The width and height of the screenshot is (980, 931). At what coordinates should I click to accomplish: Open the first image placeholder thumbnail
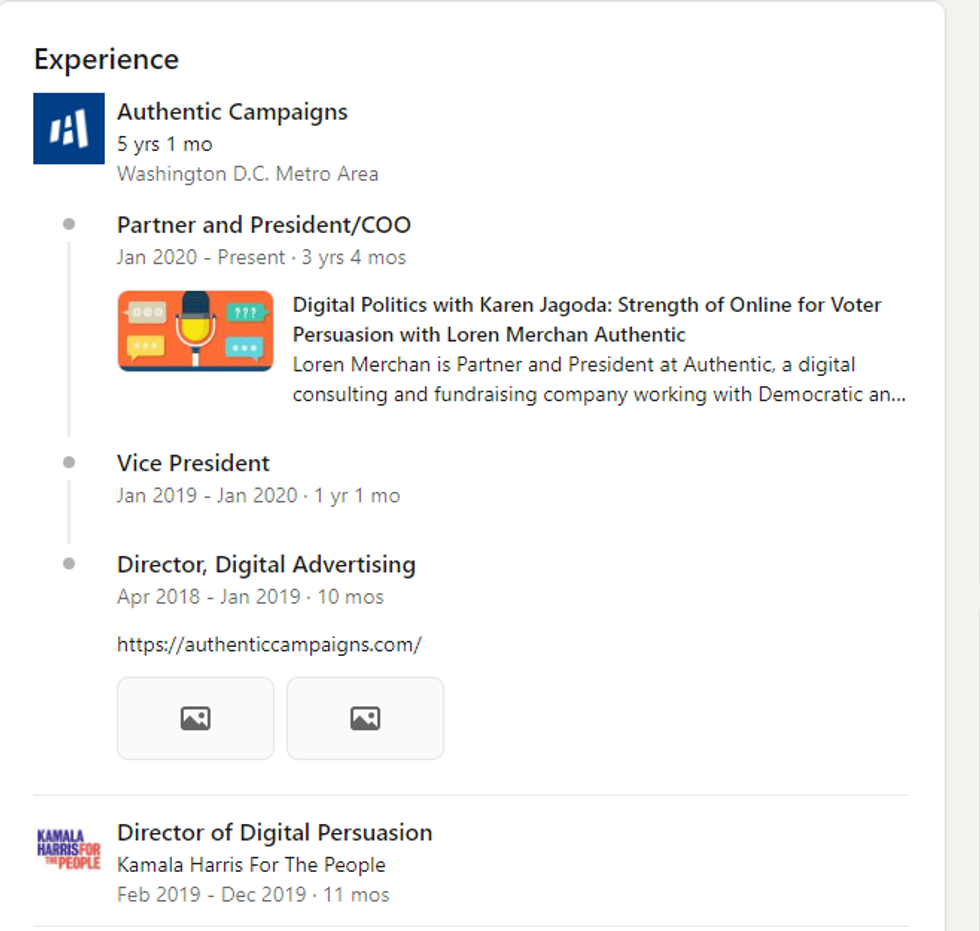click(195, 718)
